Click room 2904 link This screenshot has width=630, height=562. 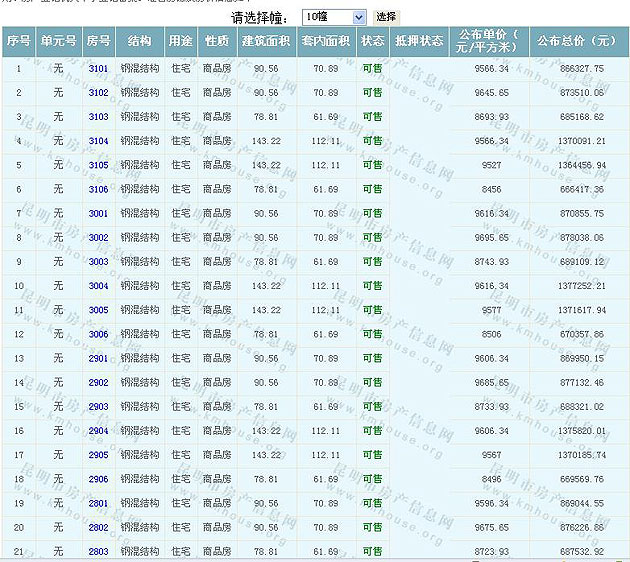tap(98, 431)
